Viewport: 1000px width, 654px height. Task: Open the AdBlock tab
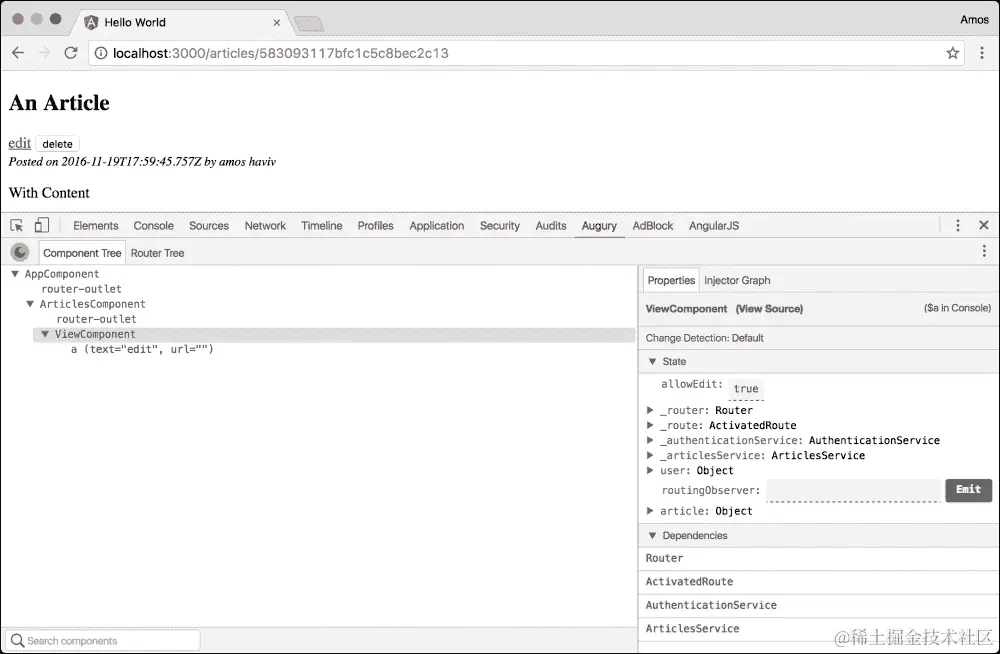[652, 226]
